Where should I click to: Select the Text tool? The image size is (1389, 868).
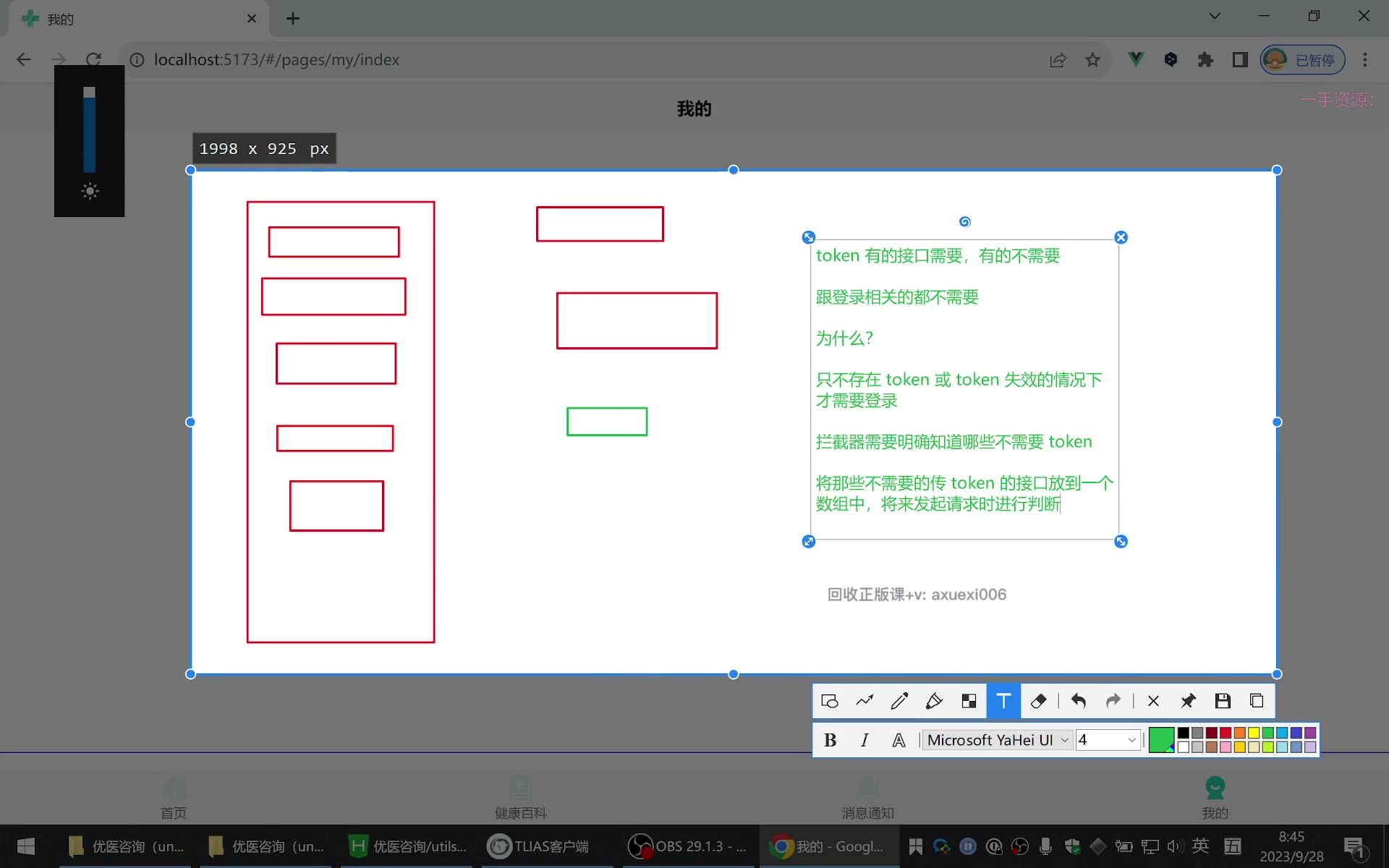pyautogui.click(x=1003, y=701)
